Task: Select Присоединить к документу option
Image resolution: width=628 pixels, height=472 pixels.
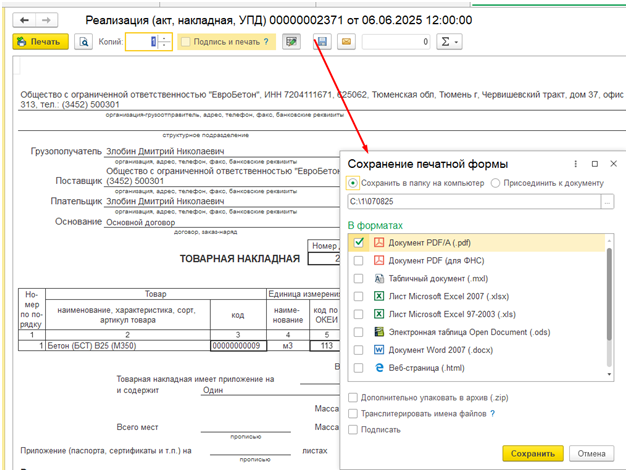Action: pyautogui.click(x=495, y=183)
